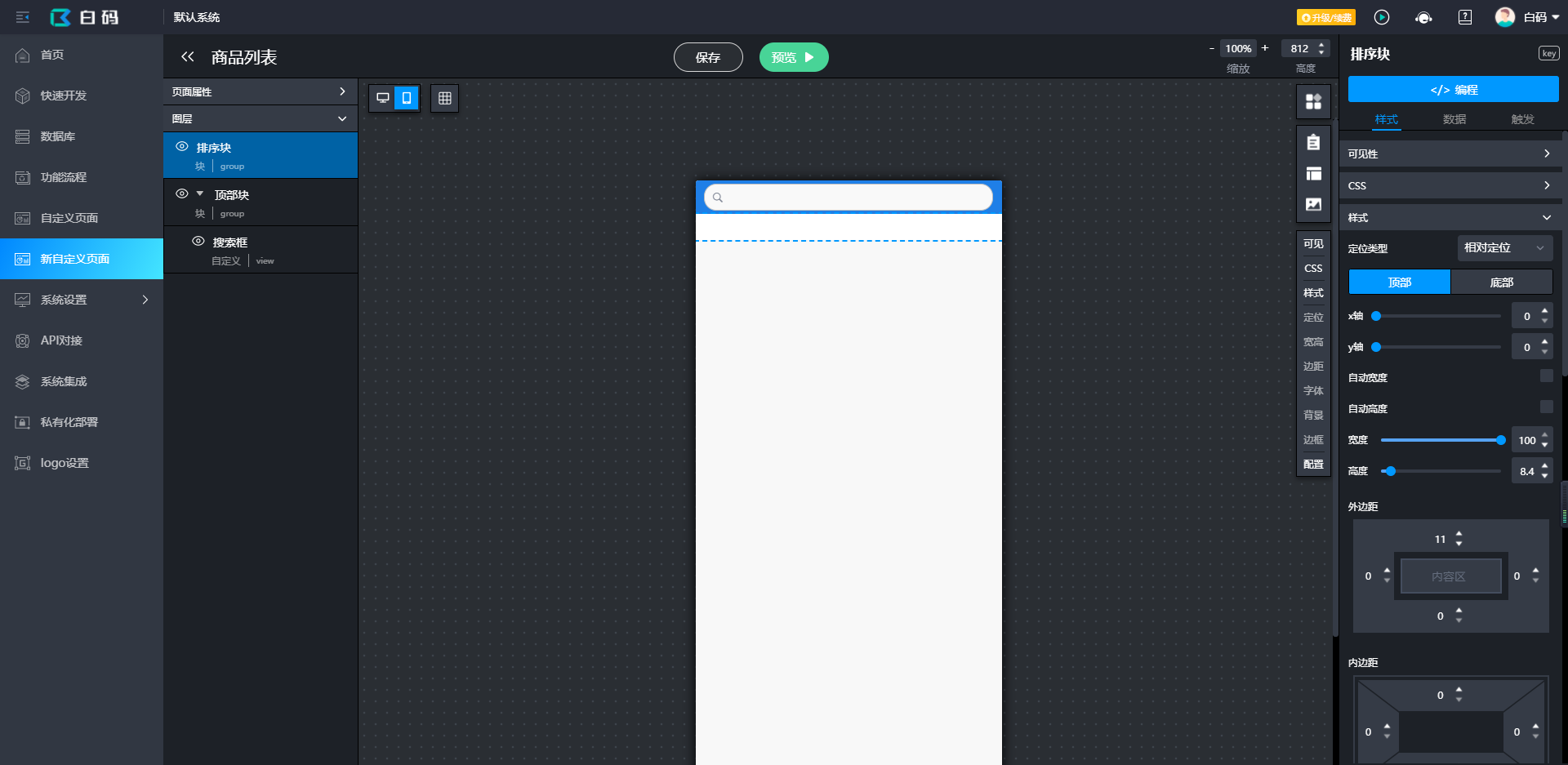
Task: Collapse the 图层 section
Action: click(x=261, y=118)
